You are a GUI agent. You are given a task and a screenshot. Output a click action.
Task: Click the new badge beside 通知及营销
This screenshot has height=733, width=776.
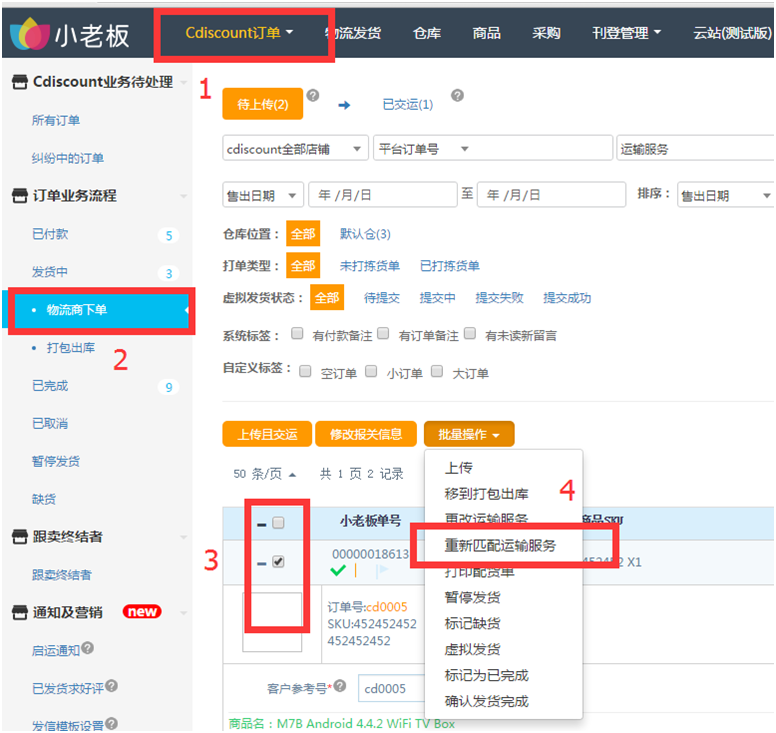point(142,612)
